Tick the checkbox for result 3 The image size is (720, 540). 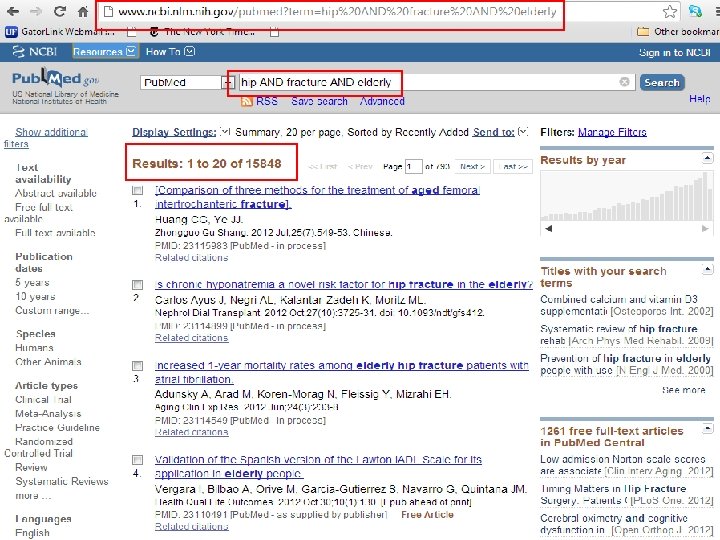pos(137,366)
